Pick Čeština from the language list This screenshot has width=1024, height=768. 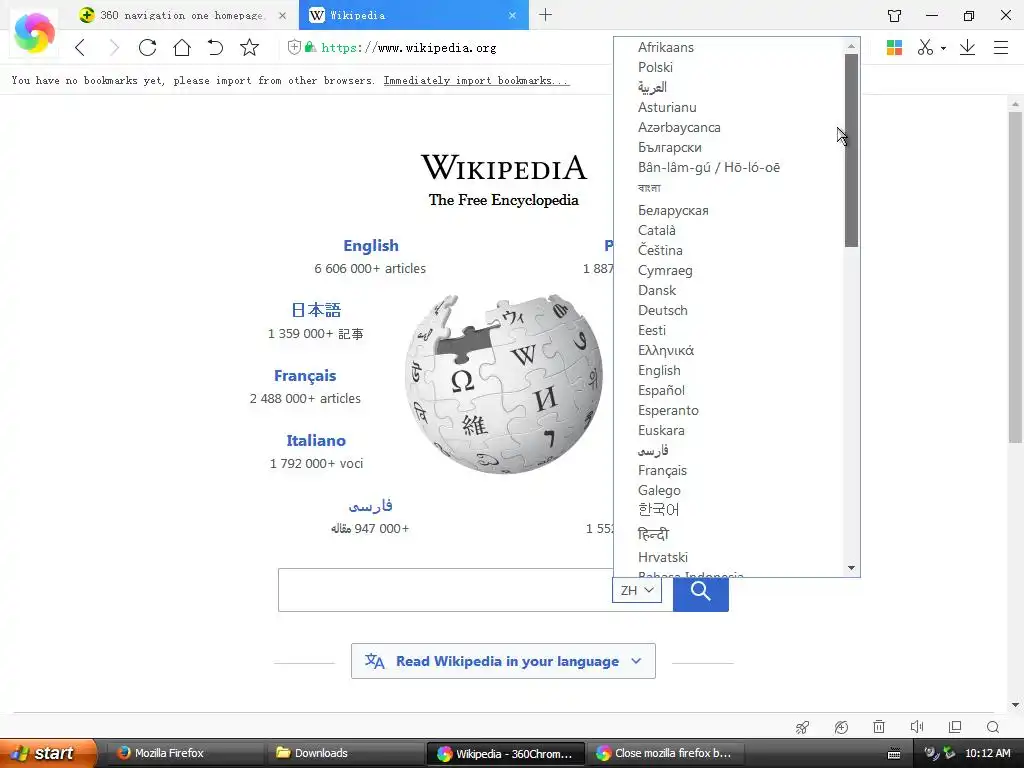[660, 250]
